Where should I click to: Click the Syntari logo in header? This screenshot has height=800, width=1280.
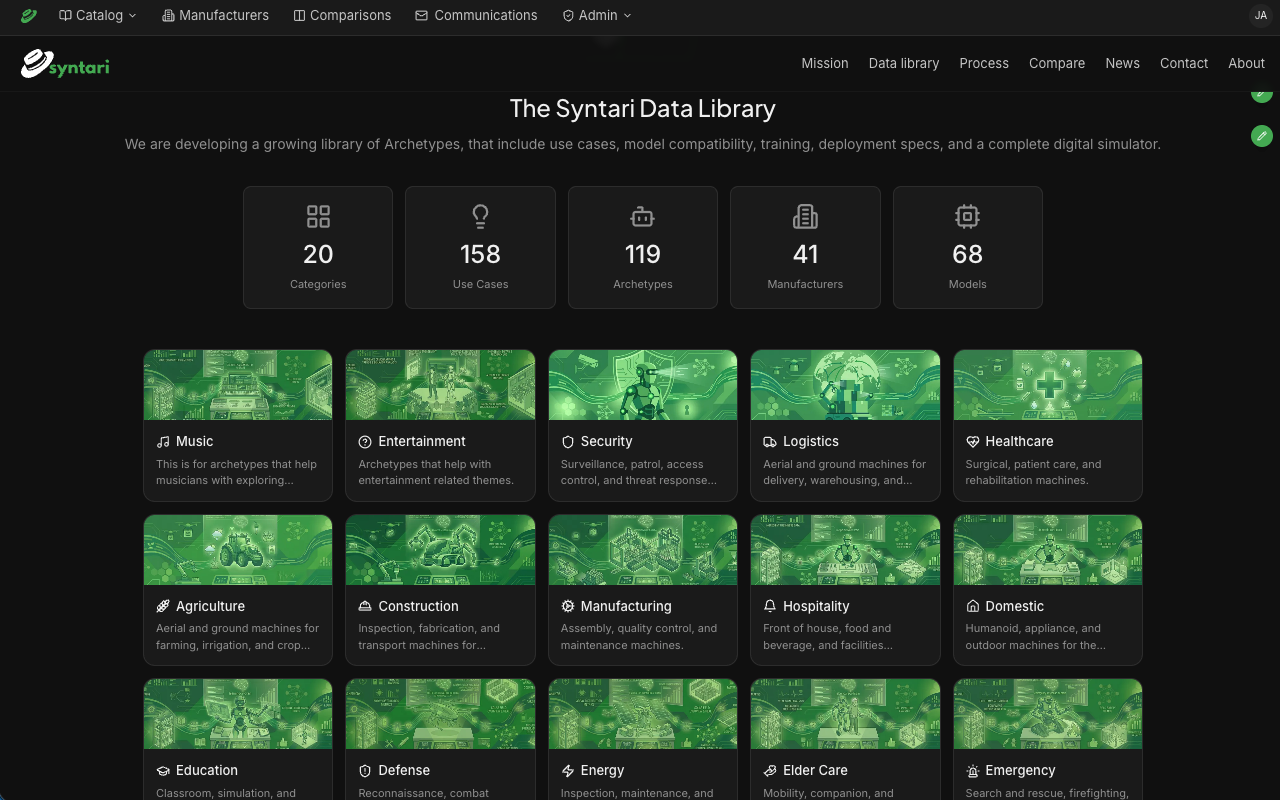point(65,64)
